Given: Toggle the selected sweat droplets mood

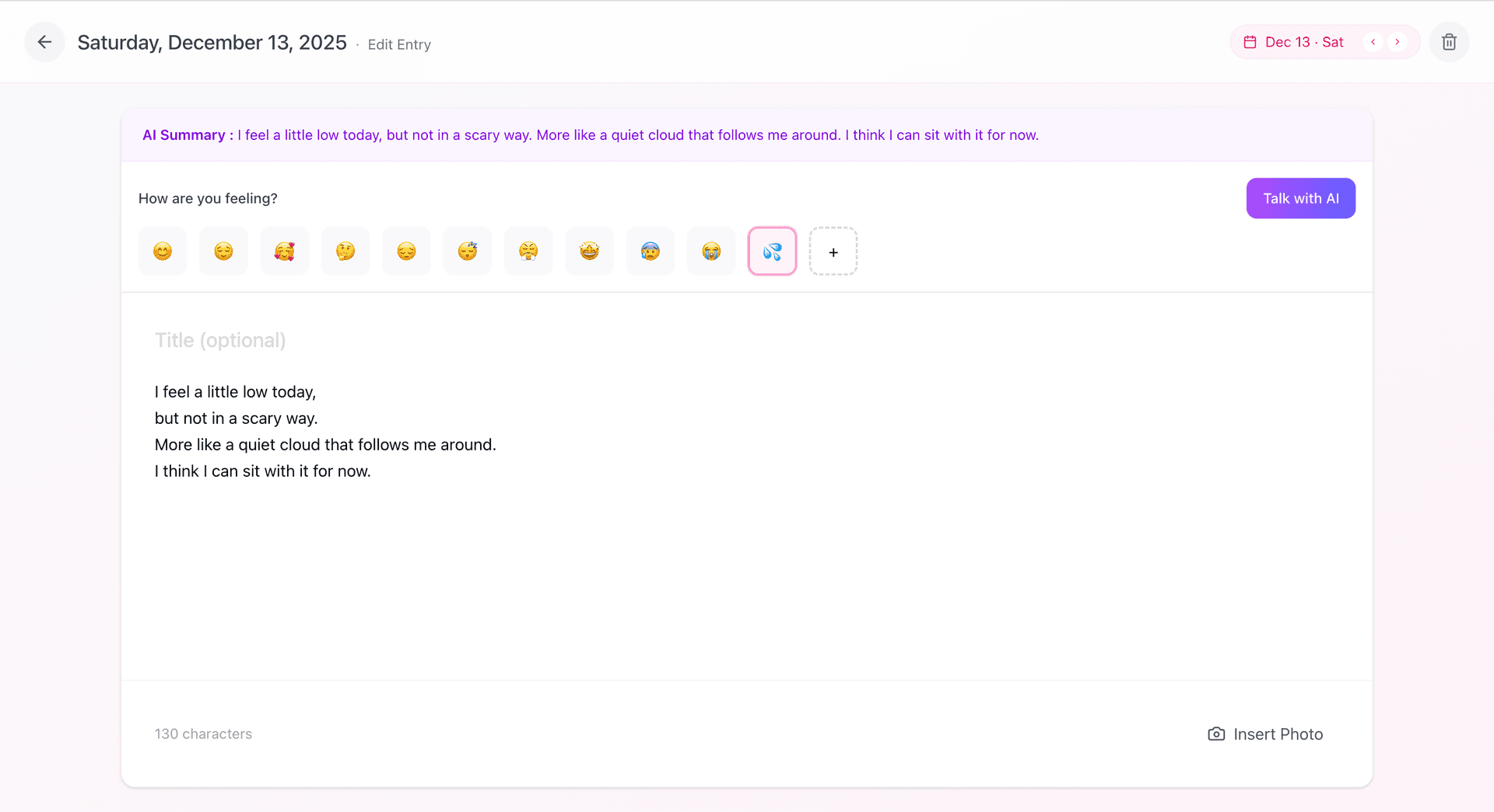Looking at the screenshot, I should tap(772, 251).
